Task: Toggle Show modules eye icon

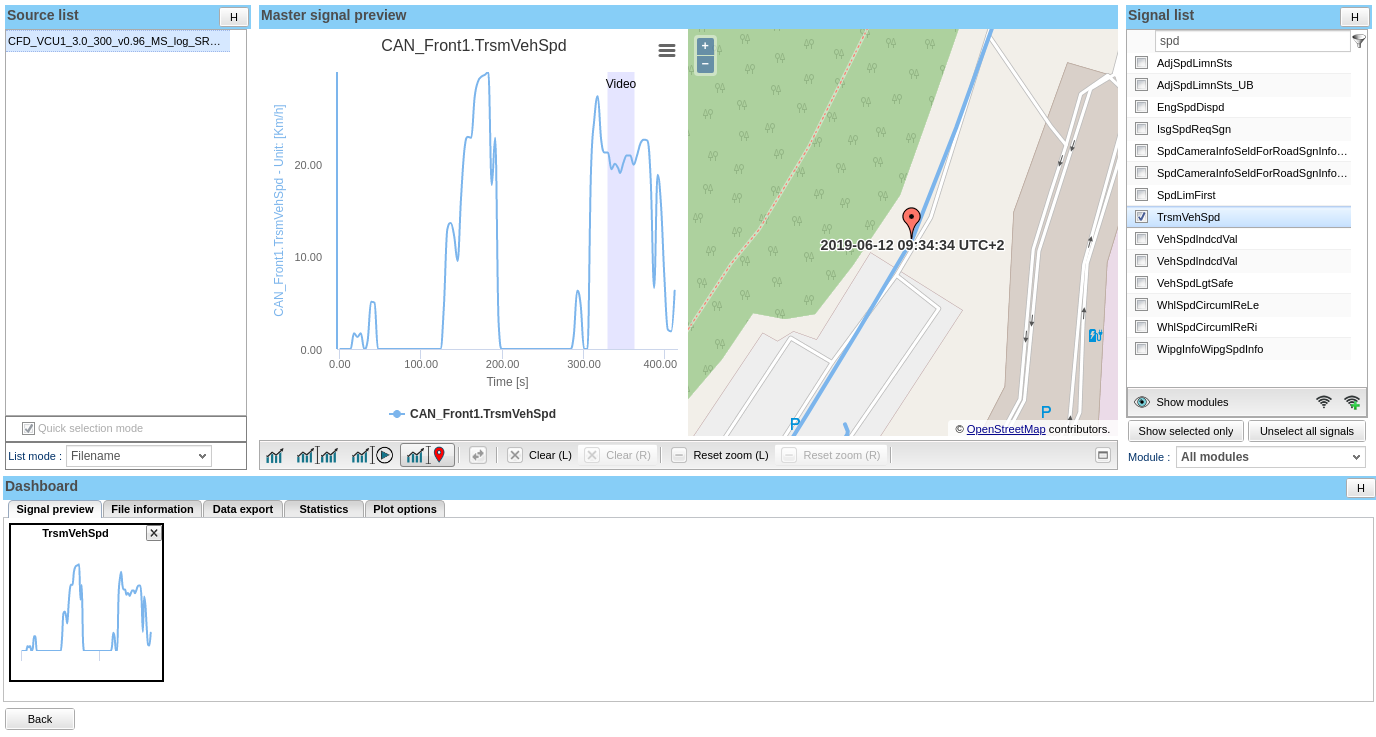Action: (1142, 402)
